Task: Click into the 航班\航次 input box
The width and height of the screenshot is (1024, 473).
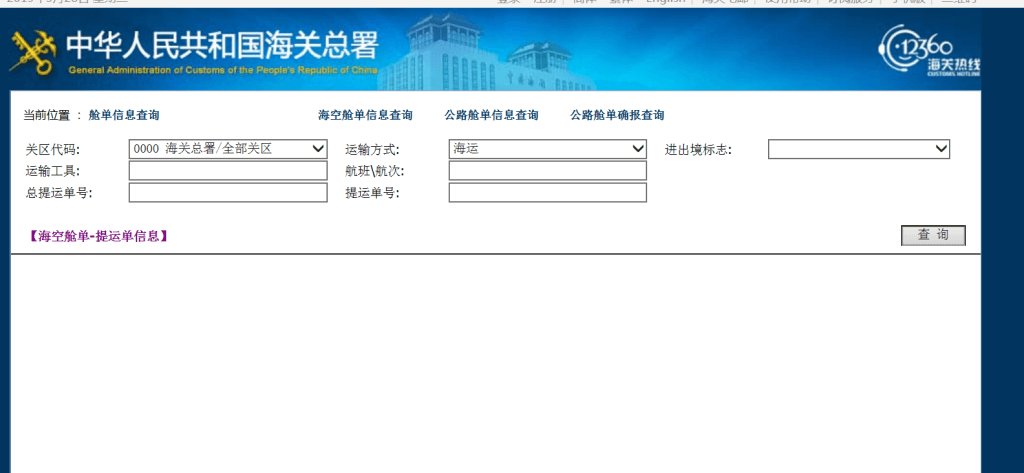Action: click(547, 171)
